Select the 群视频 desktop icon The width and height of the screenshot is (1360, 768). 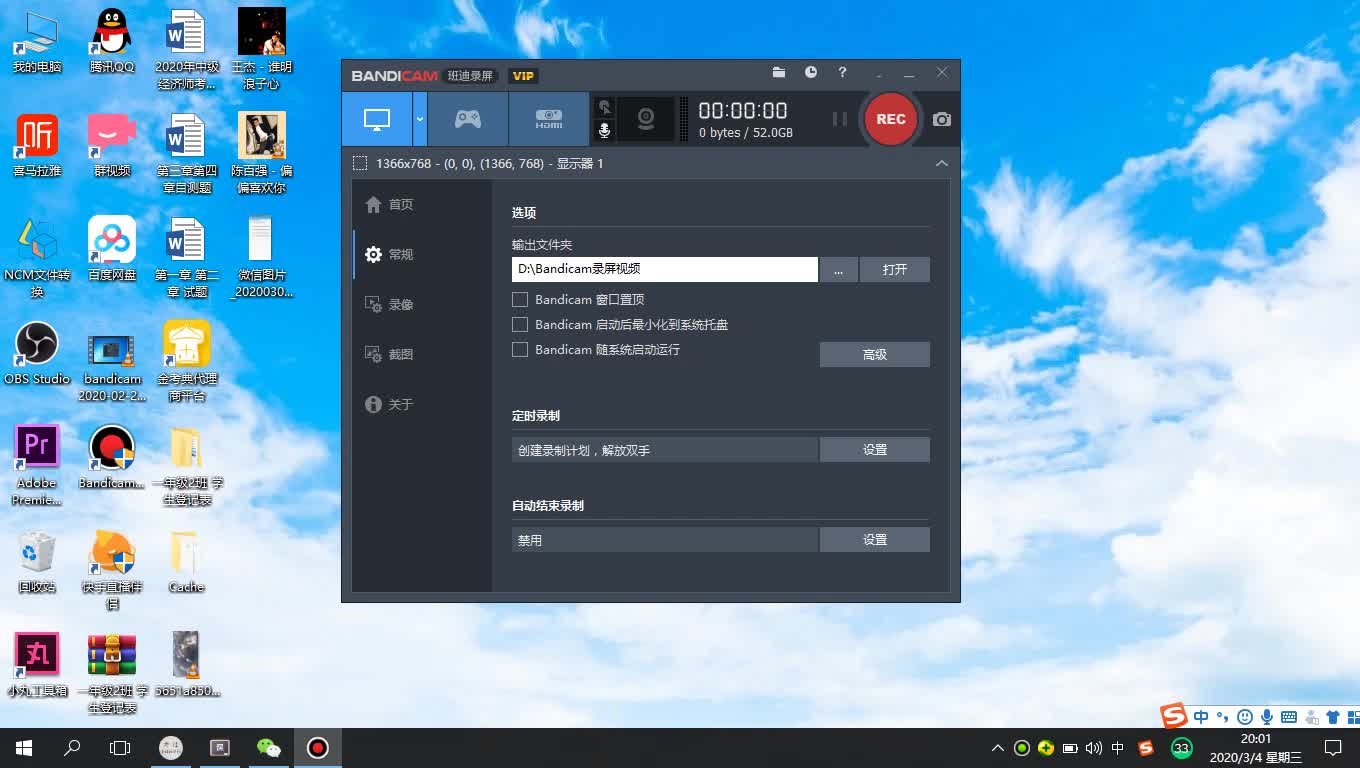(112, 145)
